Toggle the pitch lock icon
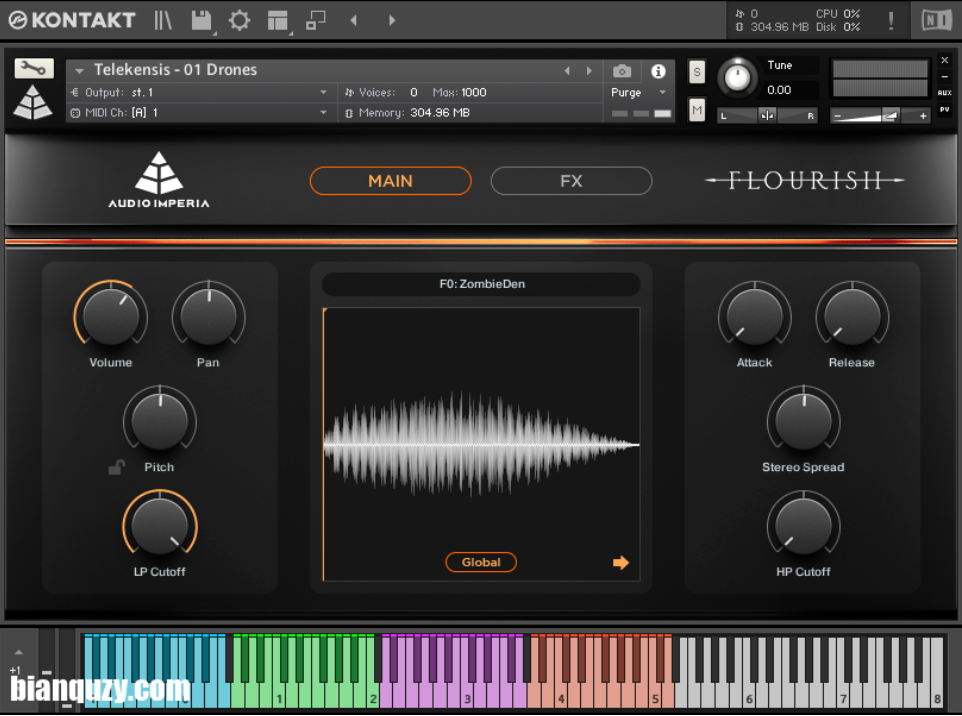The image size is (962, 716). point(116,468)
